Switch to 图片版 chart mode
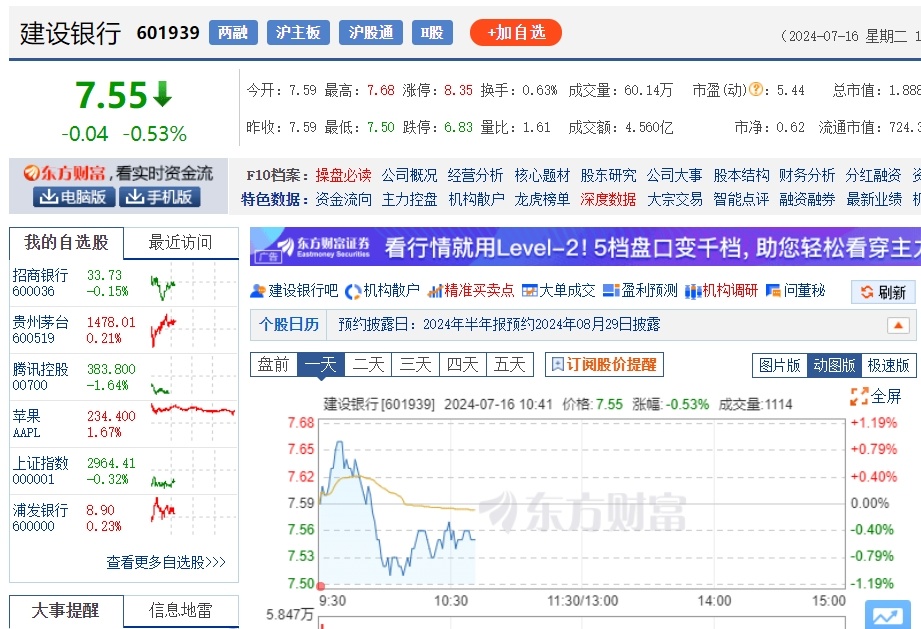Screen dimensions: 921x629 pos(779,365)
